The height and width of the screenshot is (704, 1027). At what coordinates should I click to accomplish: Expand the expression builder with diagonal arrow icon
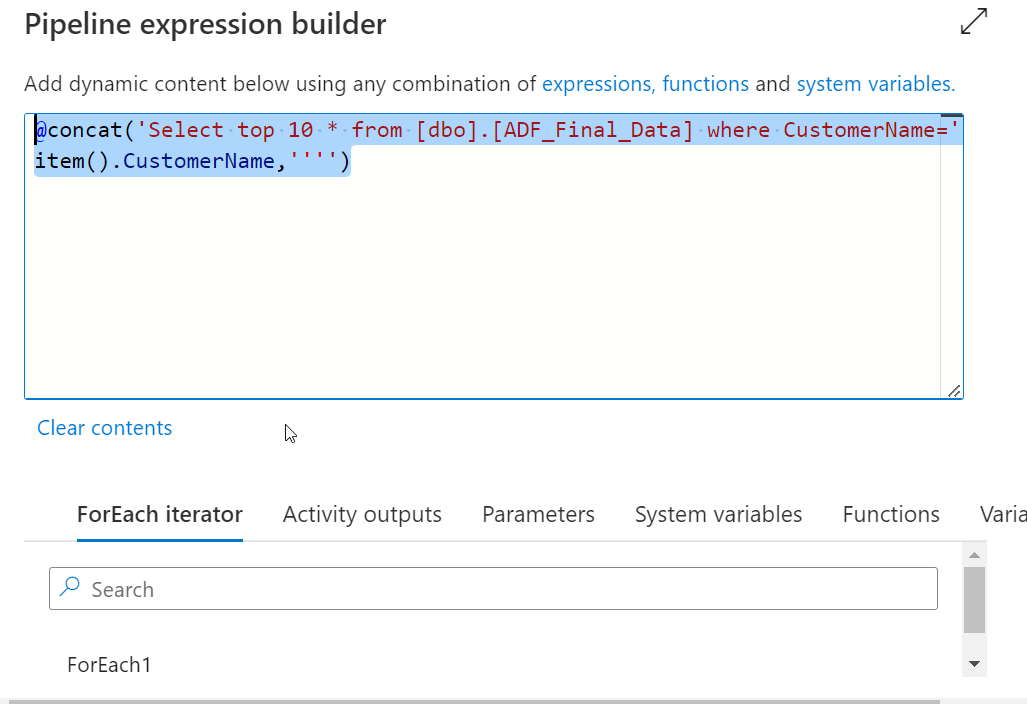[973, 21]
